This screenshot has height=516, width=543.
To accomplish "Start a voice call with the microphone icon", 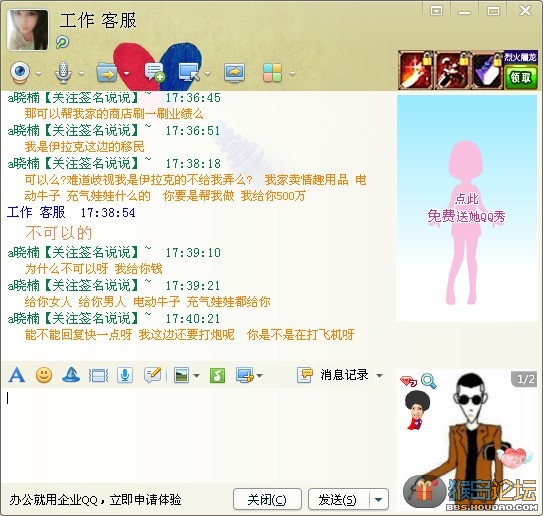I will [x=63, y=72].
